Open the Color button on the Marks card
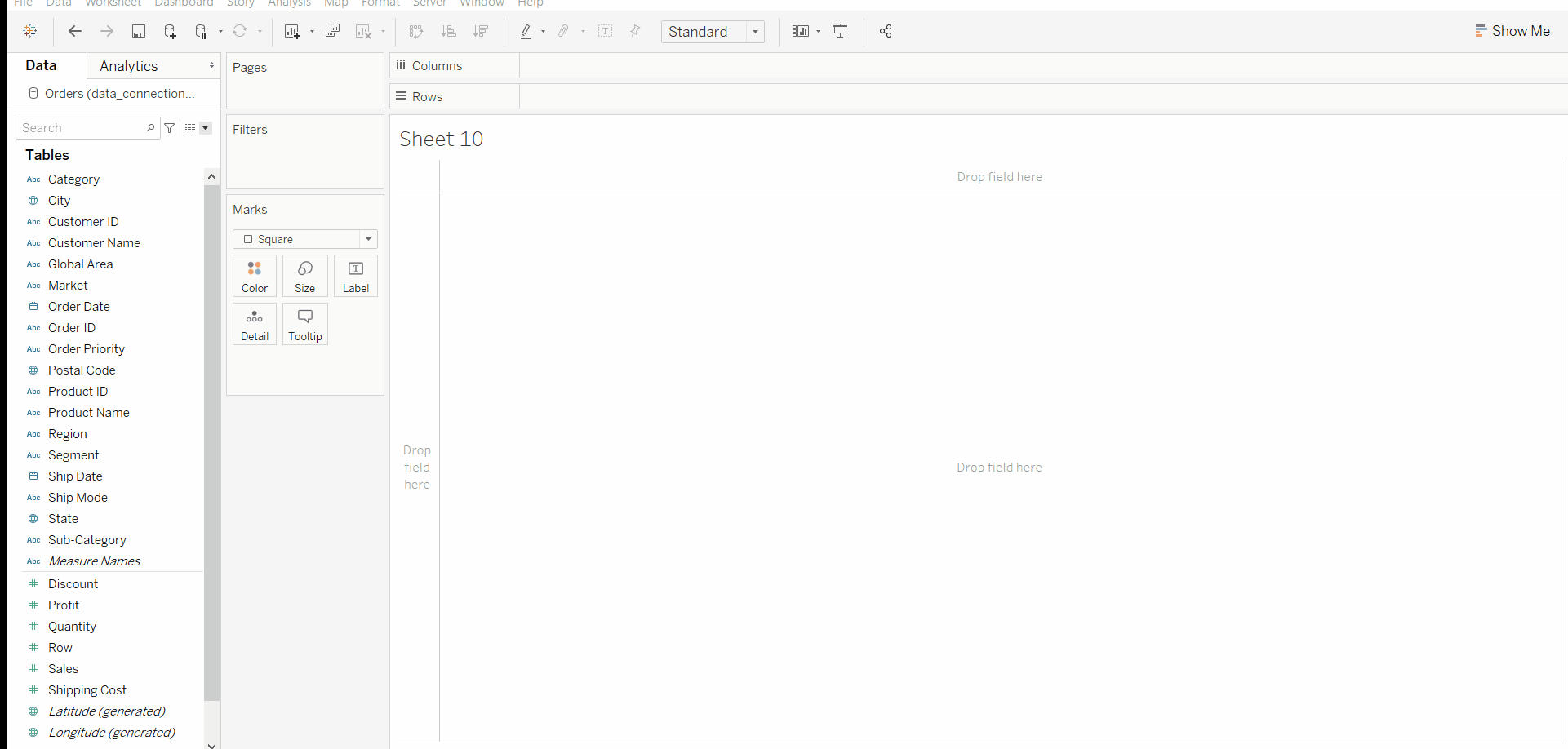 pos(254,276)
